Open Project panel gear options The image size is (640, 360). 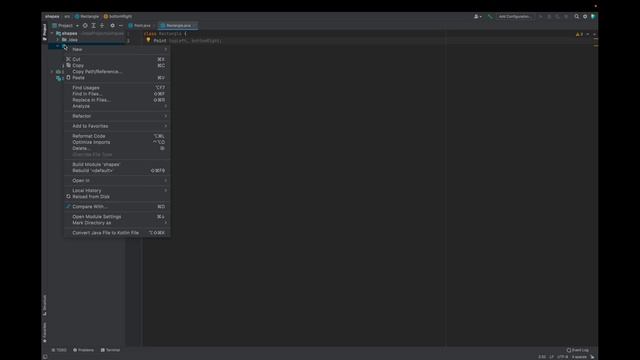[112, 25]
